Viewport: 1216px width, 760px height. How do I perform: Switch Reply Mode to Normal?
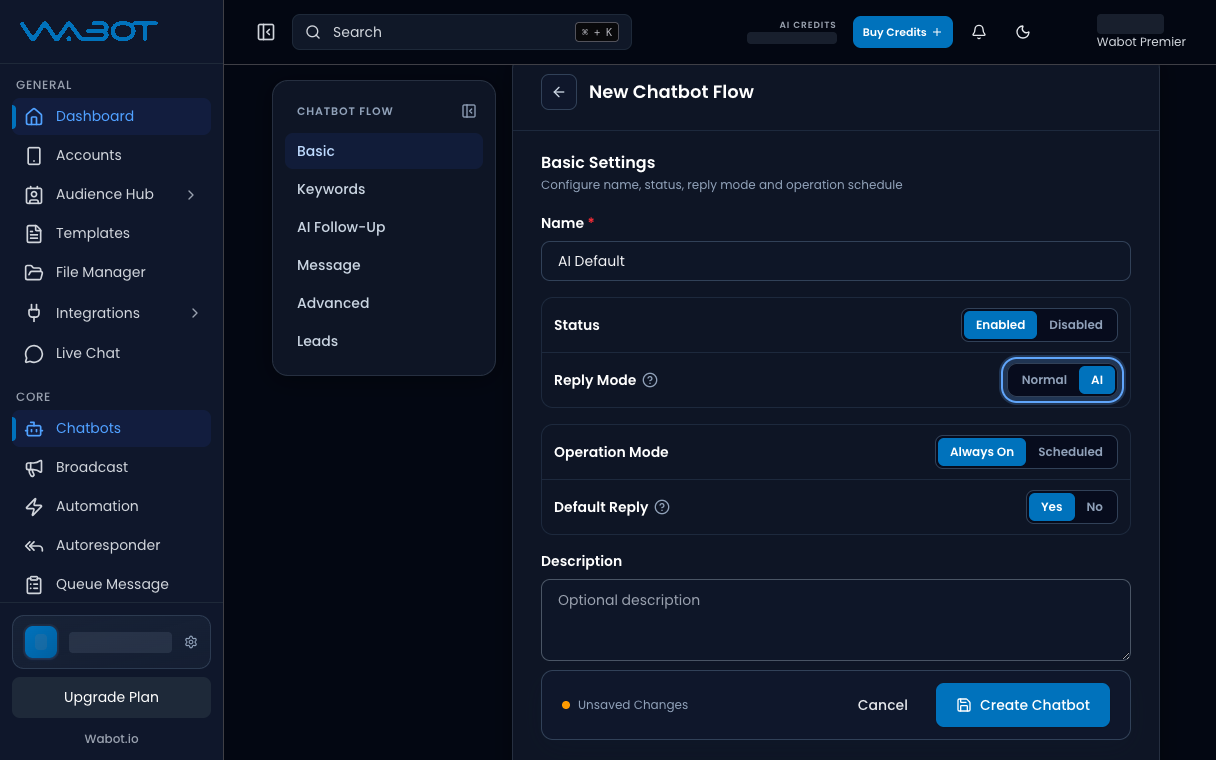[1044, 380]
